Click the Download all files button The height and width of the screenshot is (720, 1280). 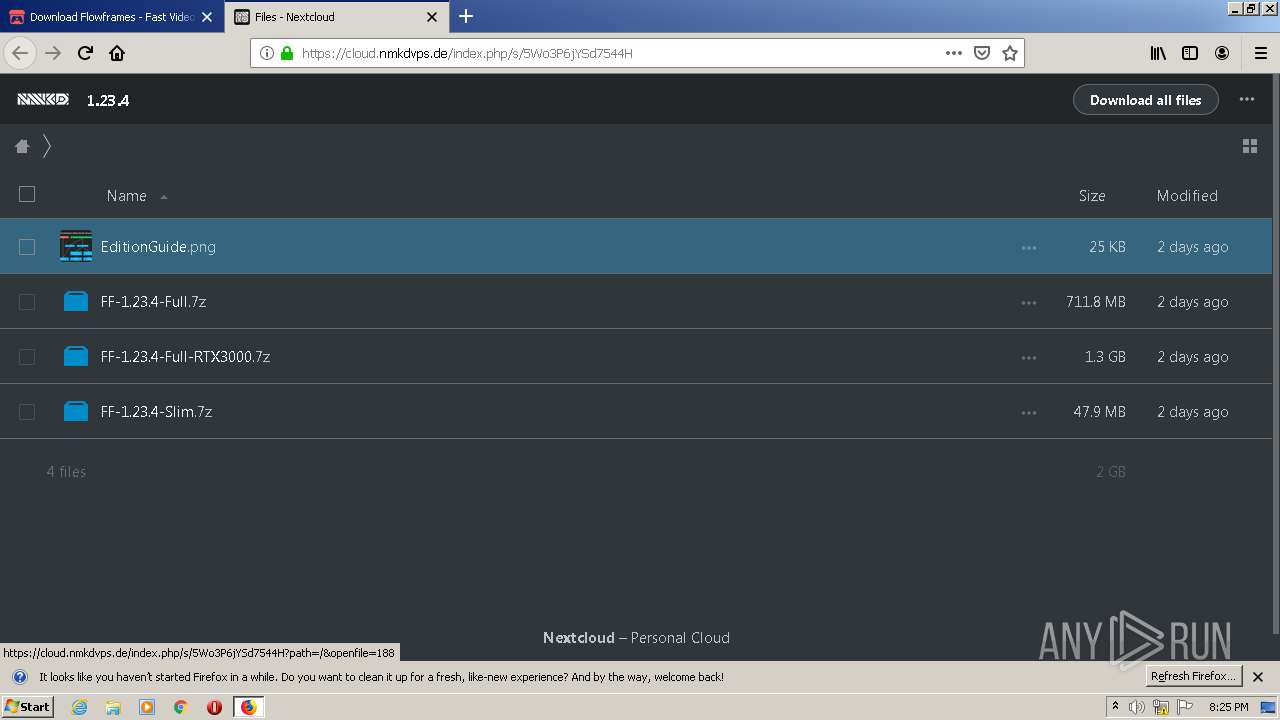1145,99
